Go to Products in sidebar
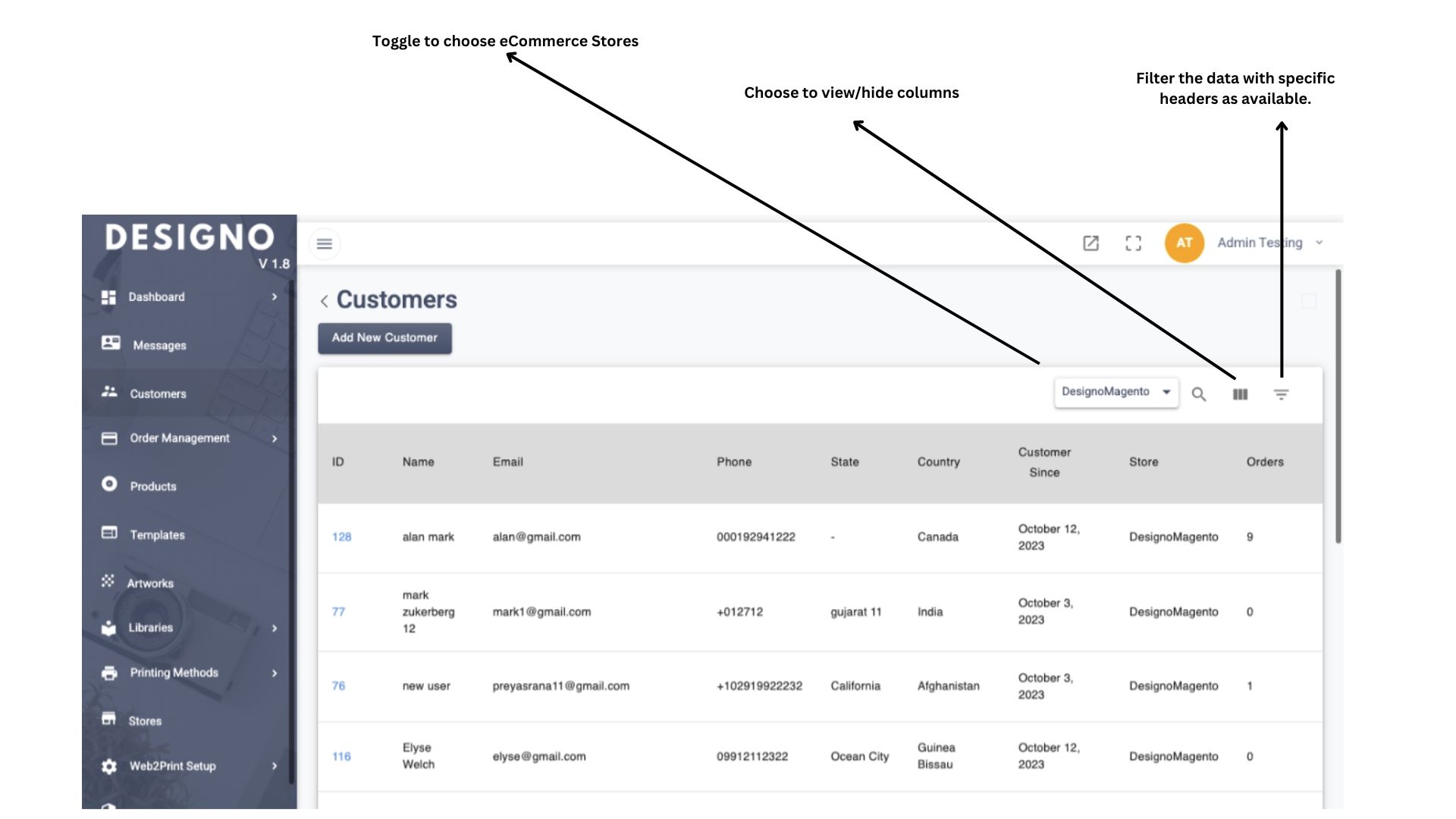This screenshot has height=819, width=1456. 152,486
